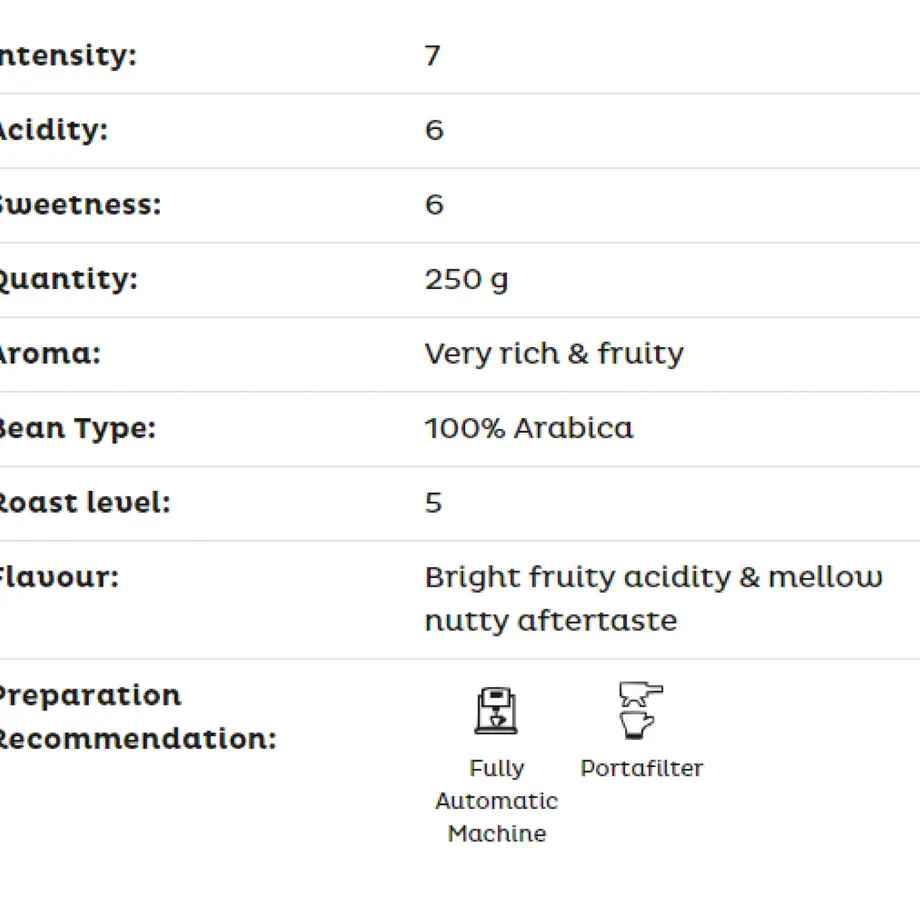Click the Roast level value 5

[433, 503]
